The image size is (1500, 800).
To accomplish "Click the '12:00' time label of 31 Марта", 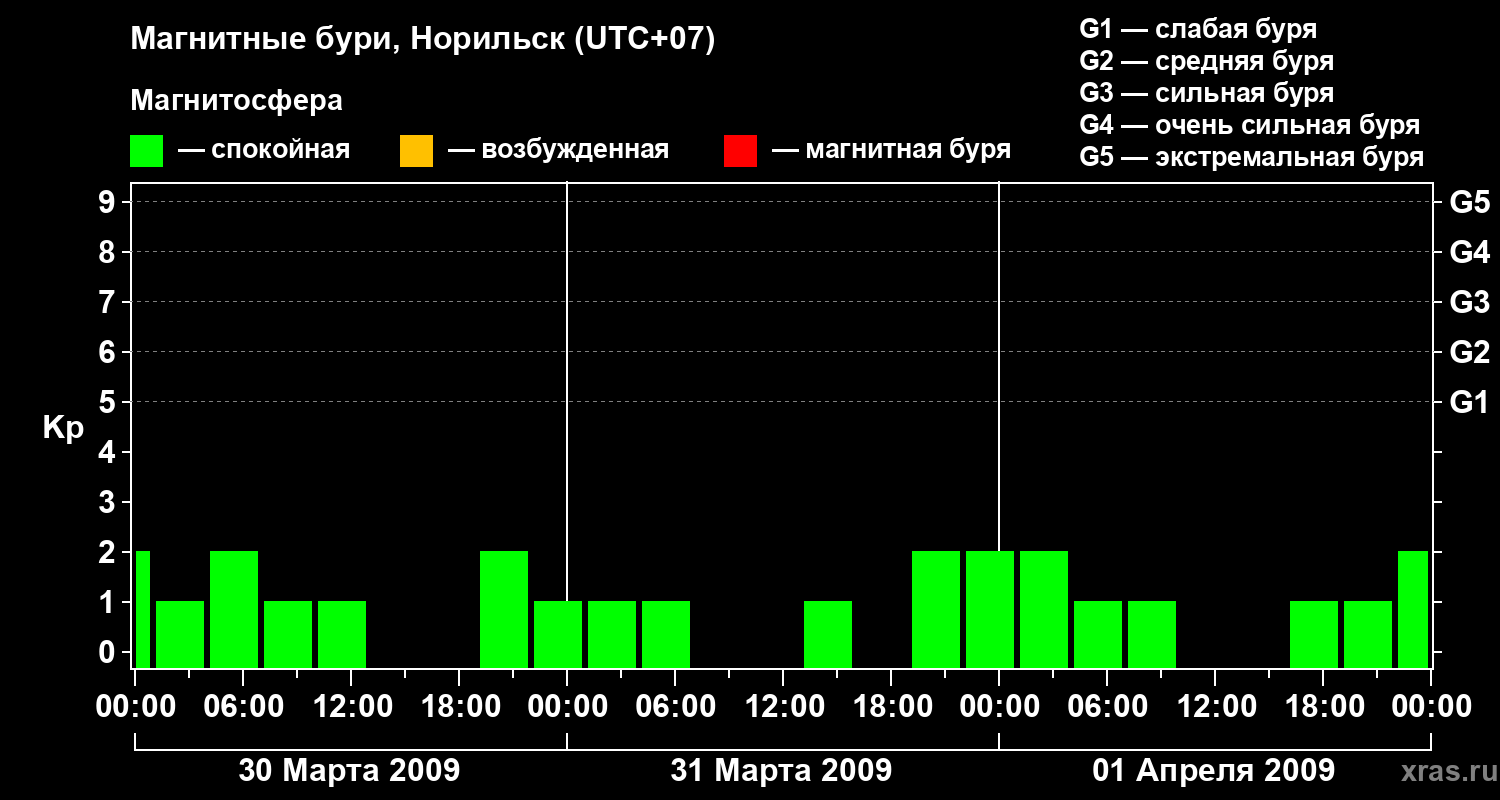I will 783,707.
